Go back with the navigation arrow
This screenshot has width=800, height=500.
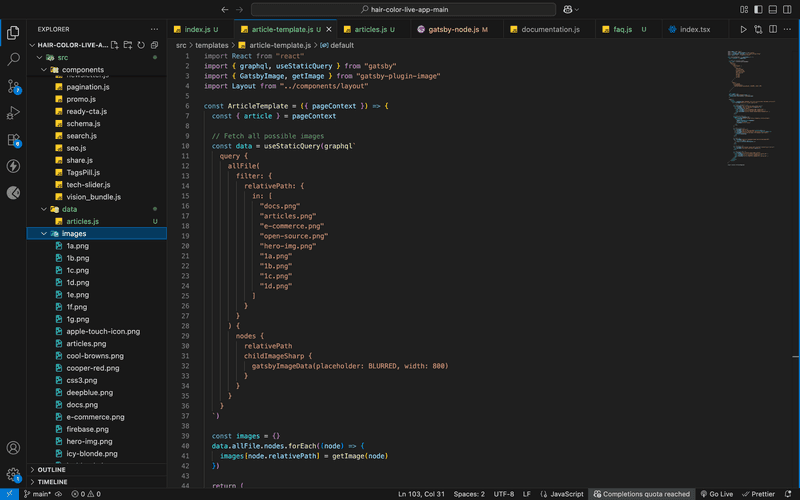[x=225, y=9]
